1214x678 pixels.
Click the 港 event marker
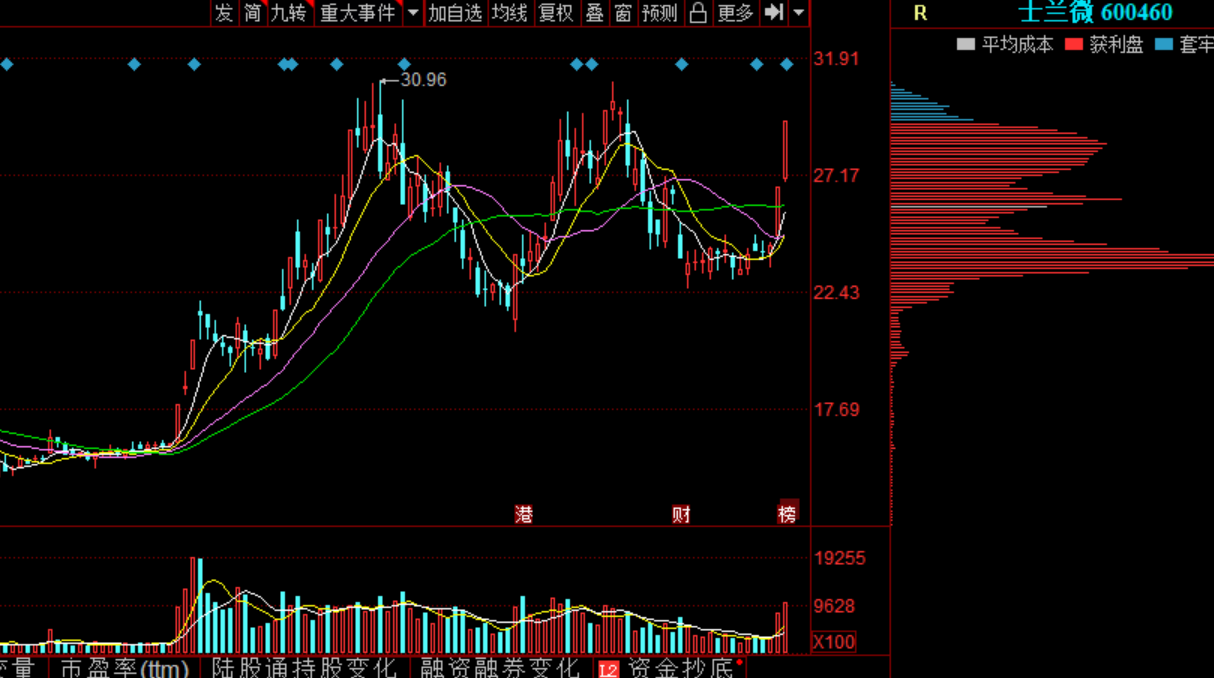[524, 514]
